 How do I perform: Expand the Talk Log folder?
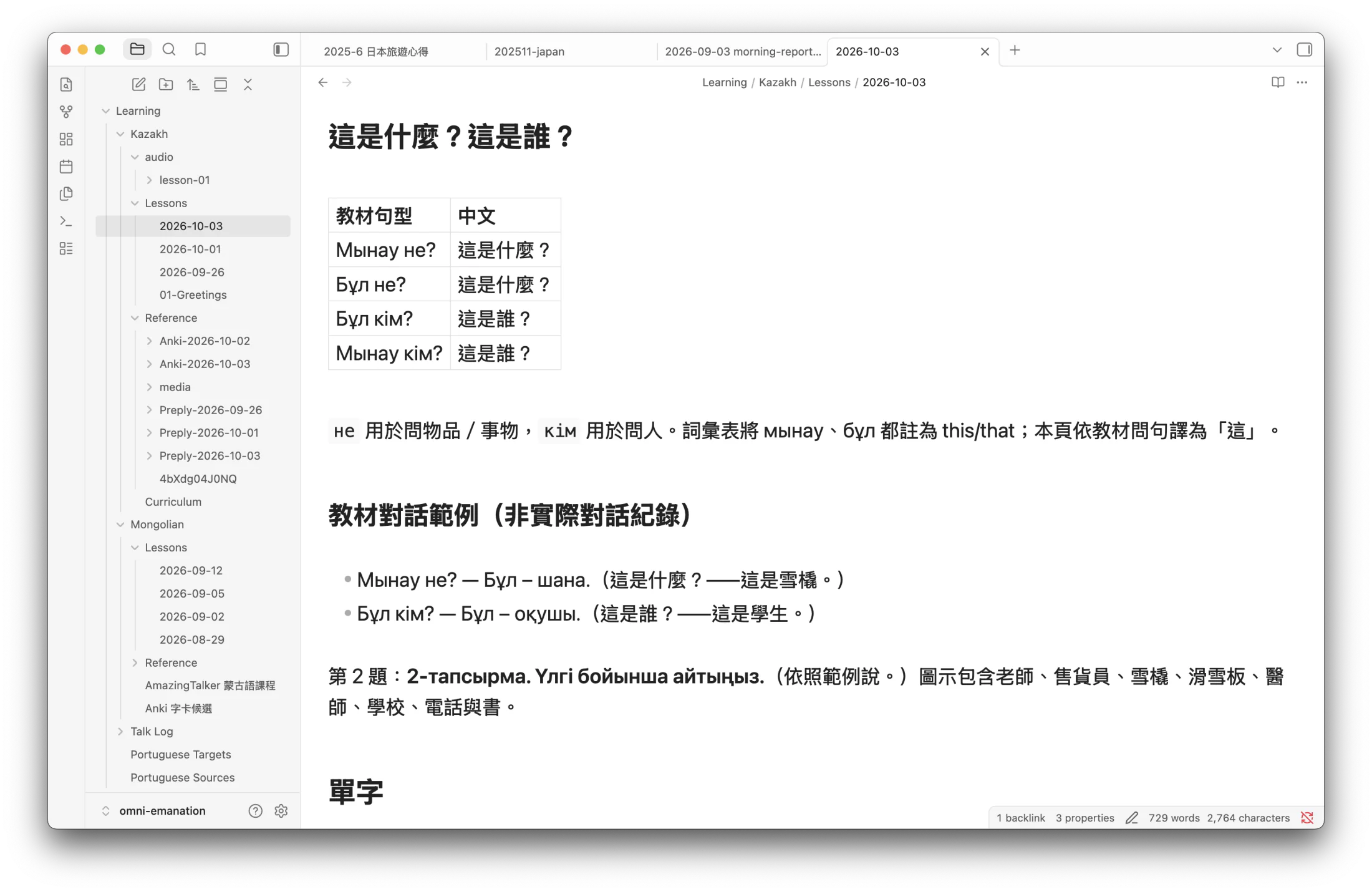click(x=120, y=732)
